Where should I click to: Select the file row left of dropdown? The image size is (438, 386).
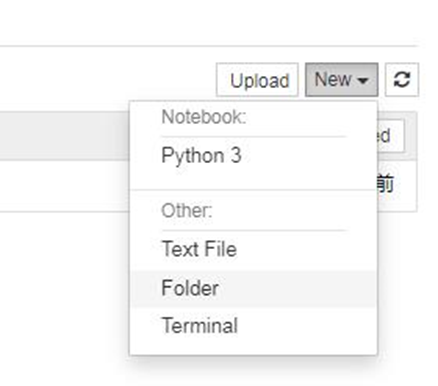click(x=65, y=186)
